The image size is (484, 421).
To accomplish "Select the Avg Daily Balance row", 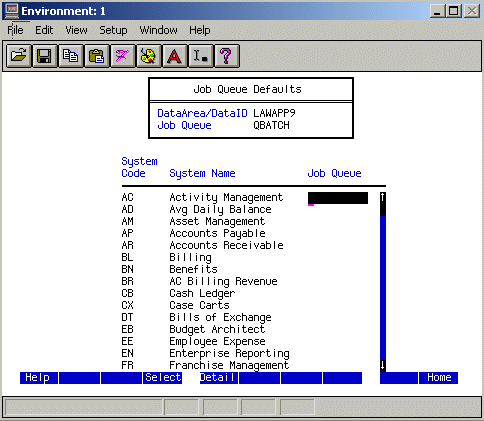I will click(x=220, y=209).
